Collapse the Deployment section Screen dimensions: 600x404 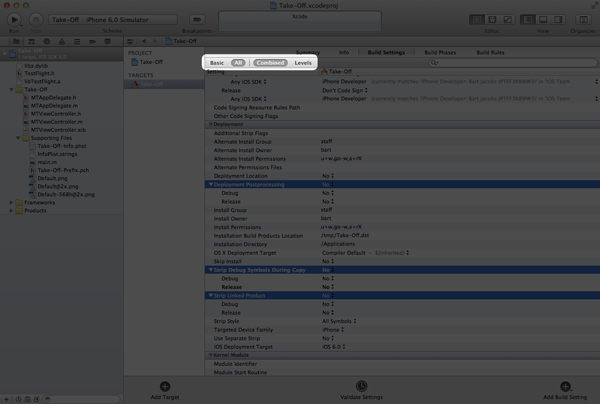pos(210,124)
